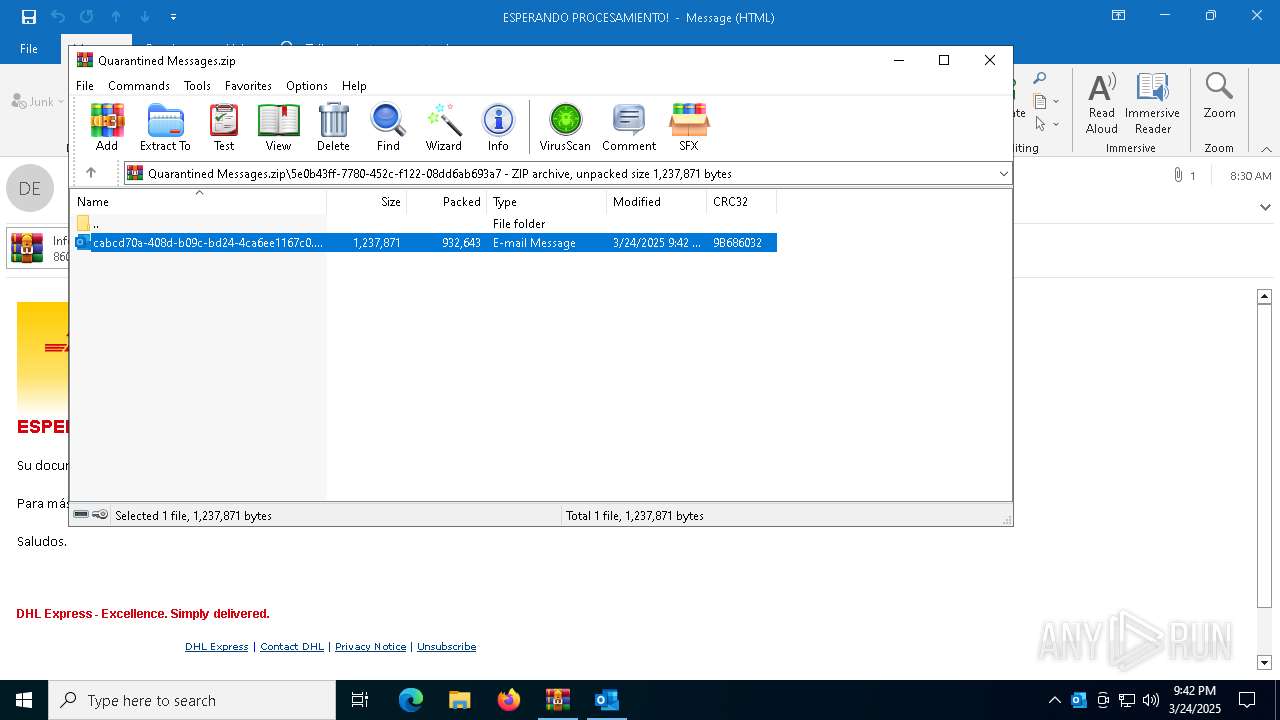1280x720 pixels.
Task: Open Immersive Reader in Outlook
Action: coord(1152,104)
